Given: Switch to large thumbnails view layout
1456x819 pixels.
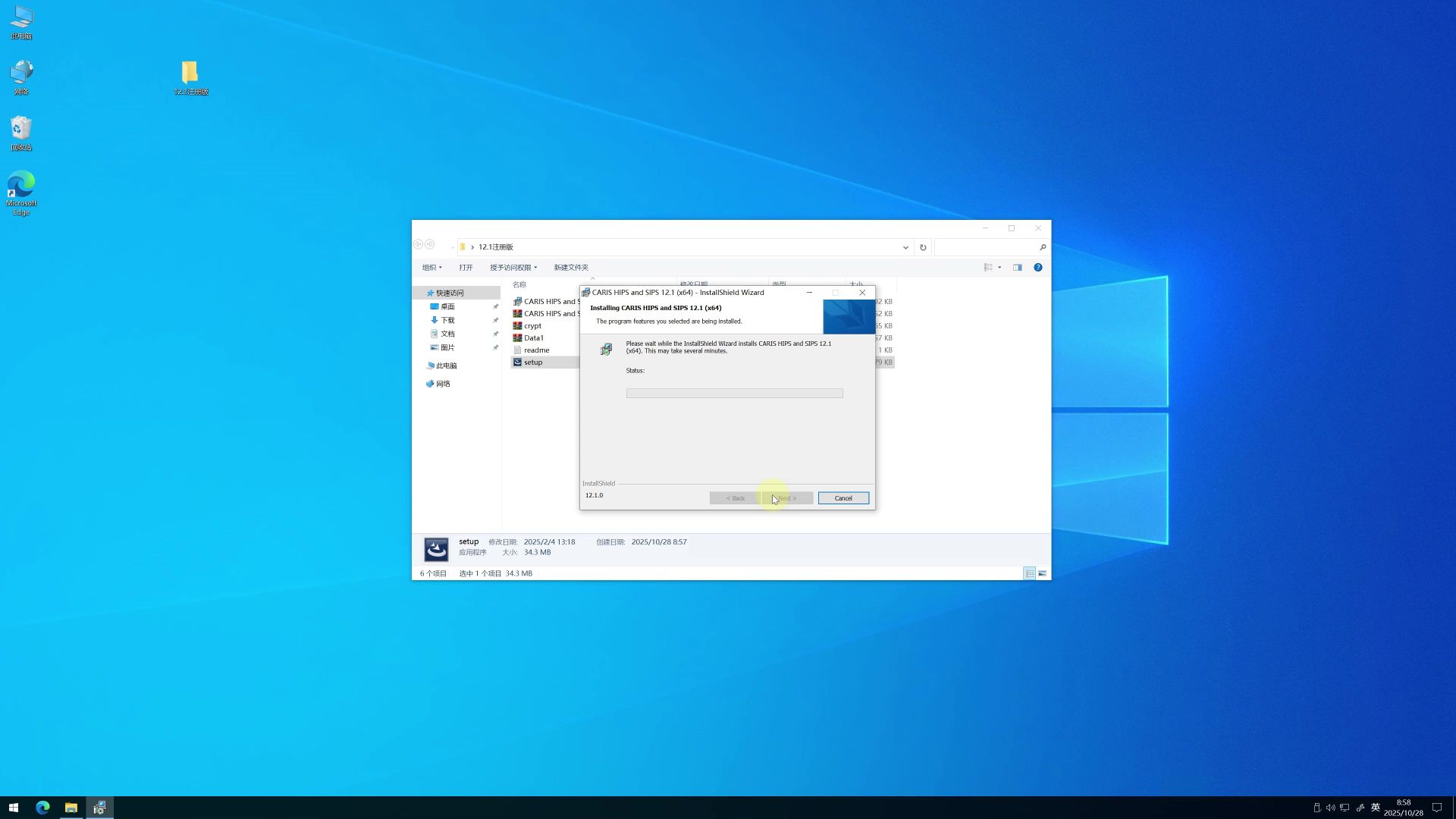Looking at the screenshot, I should (1043, 574).
